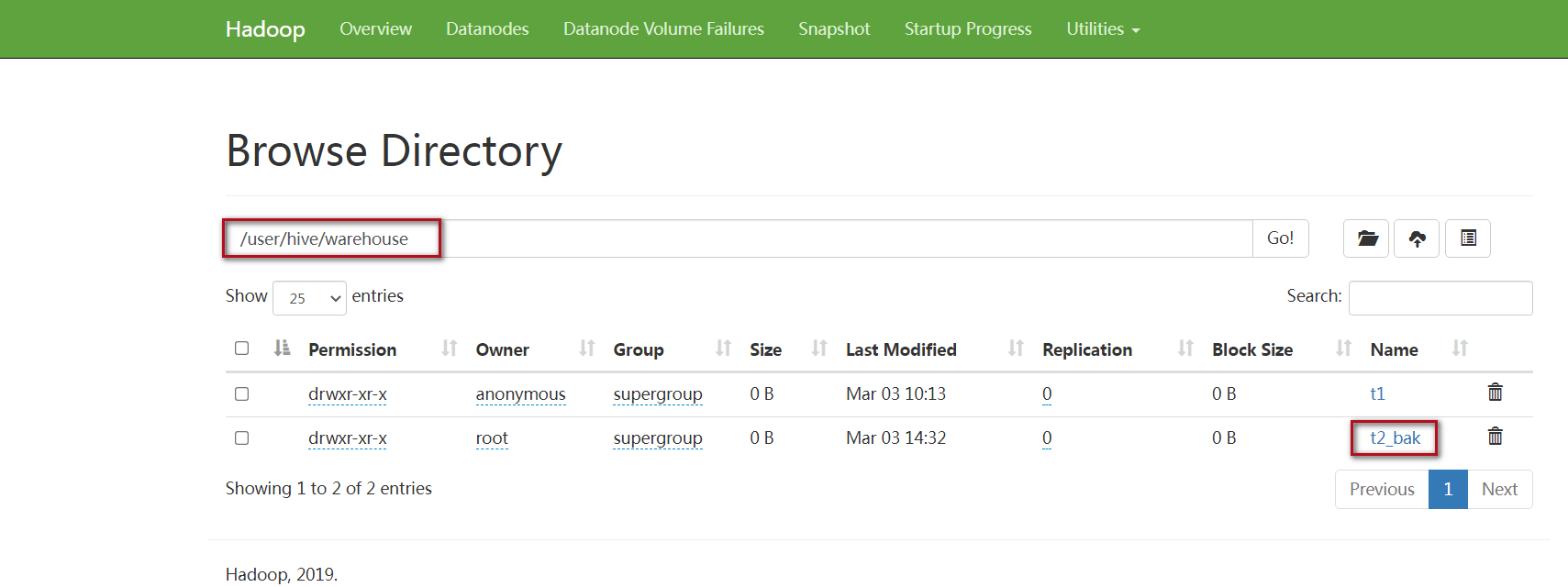This screenshot has height=587, width=1568.
Task: Click the Go! button
Action: coord(1280,238)
